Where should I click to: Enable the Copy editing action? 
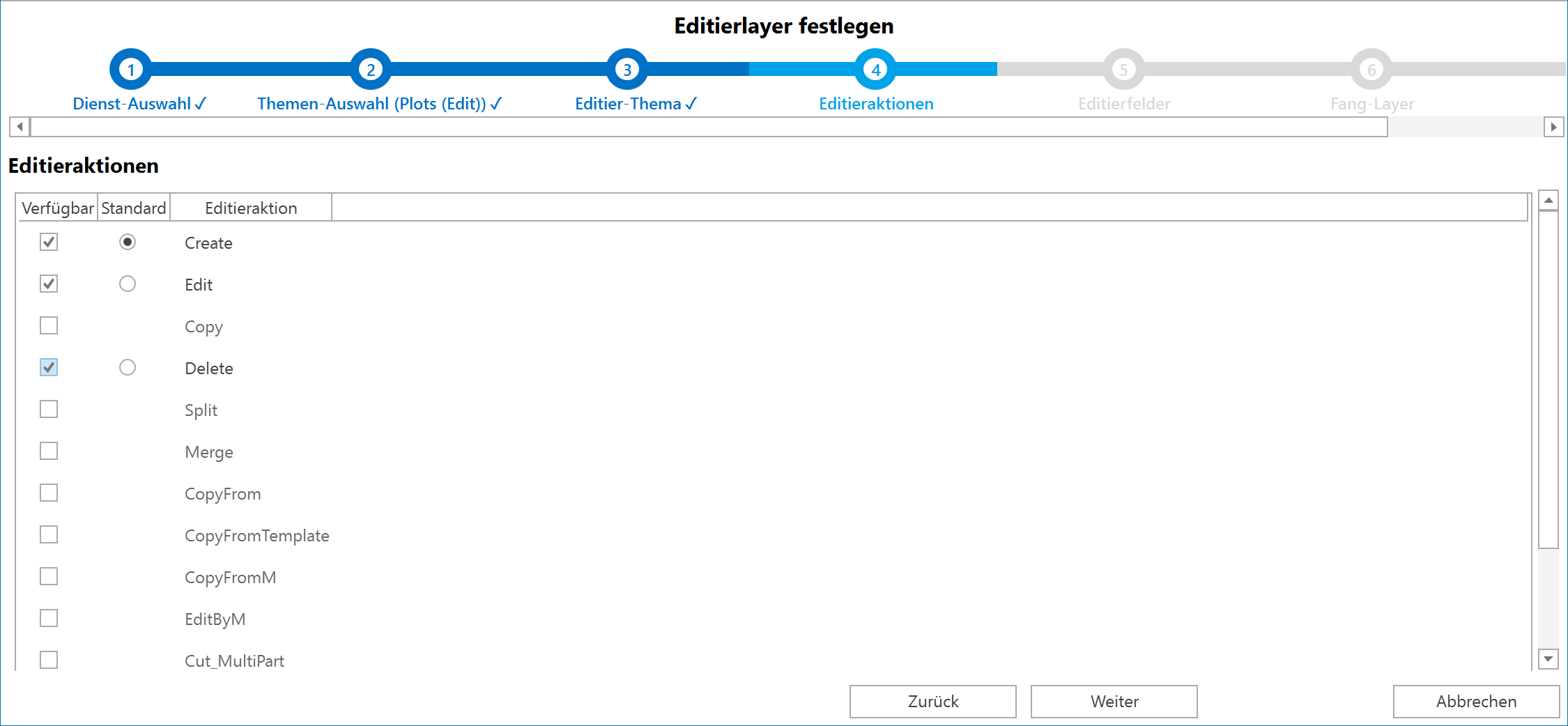(x=48, y=325)
